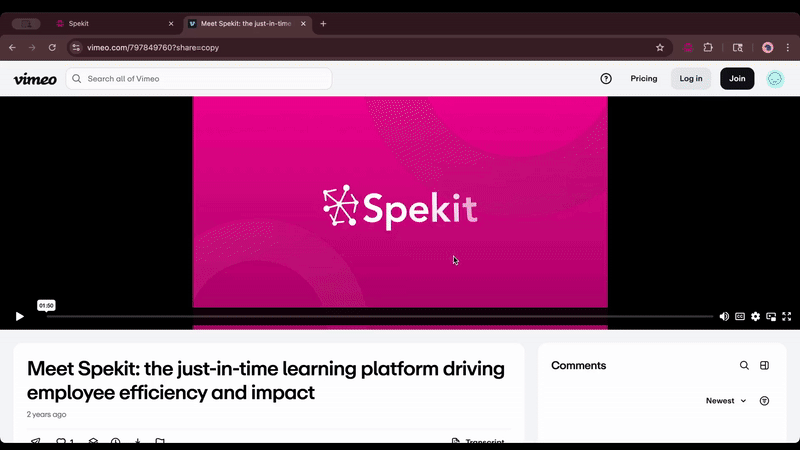This screenshot has height=450, width=800.
Task: Open the video player settings gear
Action: click(756, 316)
